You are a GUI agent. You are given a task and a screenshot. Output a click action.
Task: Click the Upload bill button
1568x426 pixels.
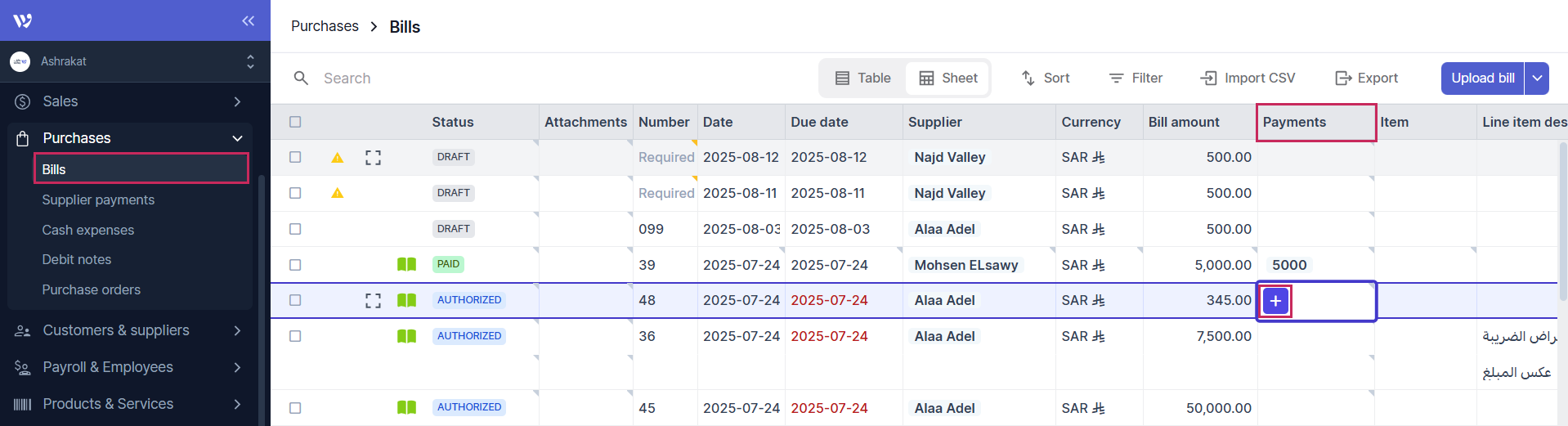1482,78
